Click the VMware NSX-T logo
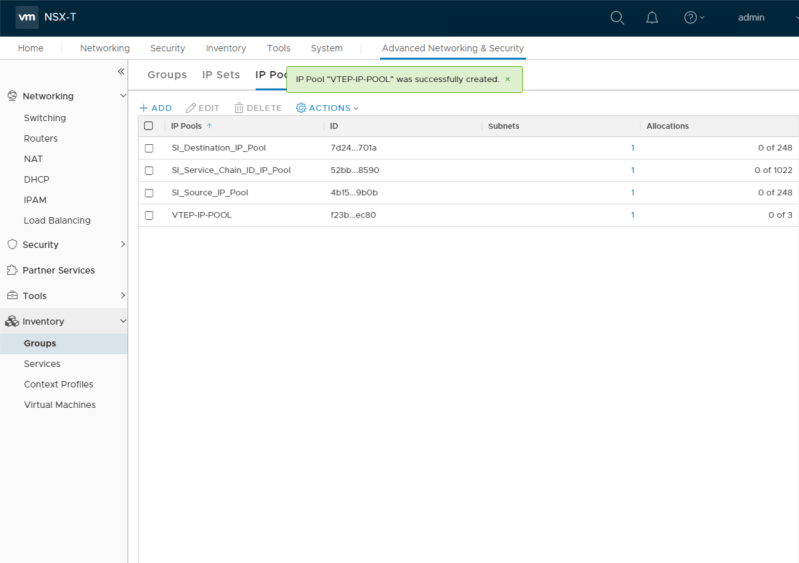799x563 pixels. coord(28,17)
